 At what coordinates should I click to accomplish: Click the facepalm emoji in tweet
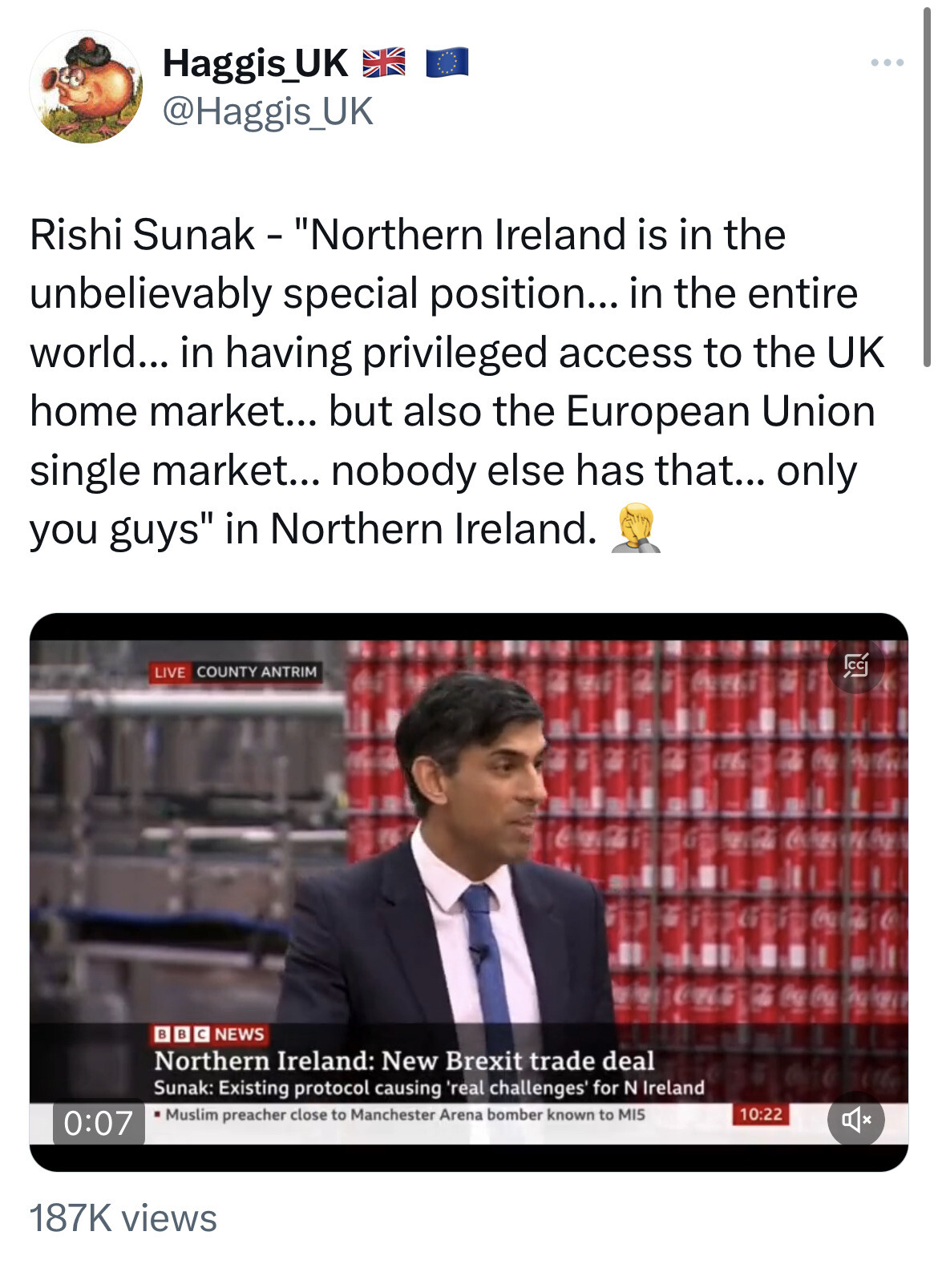tap(636, 529)
